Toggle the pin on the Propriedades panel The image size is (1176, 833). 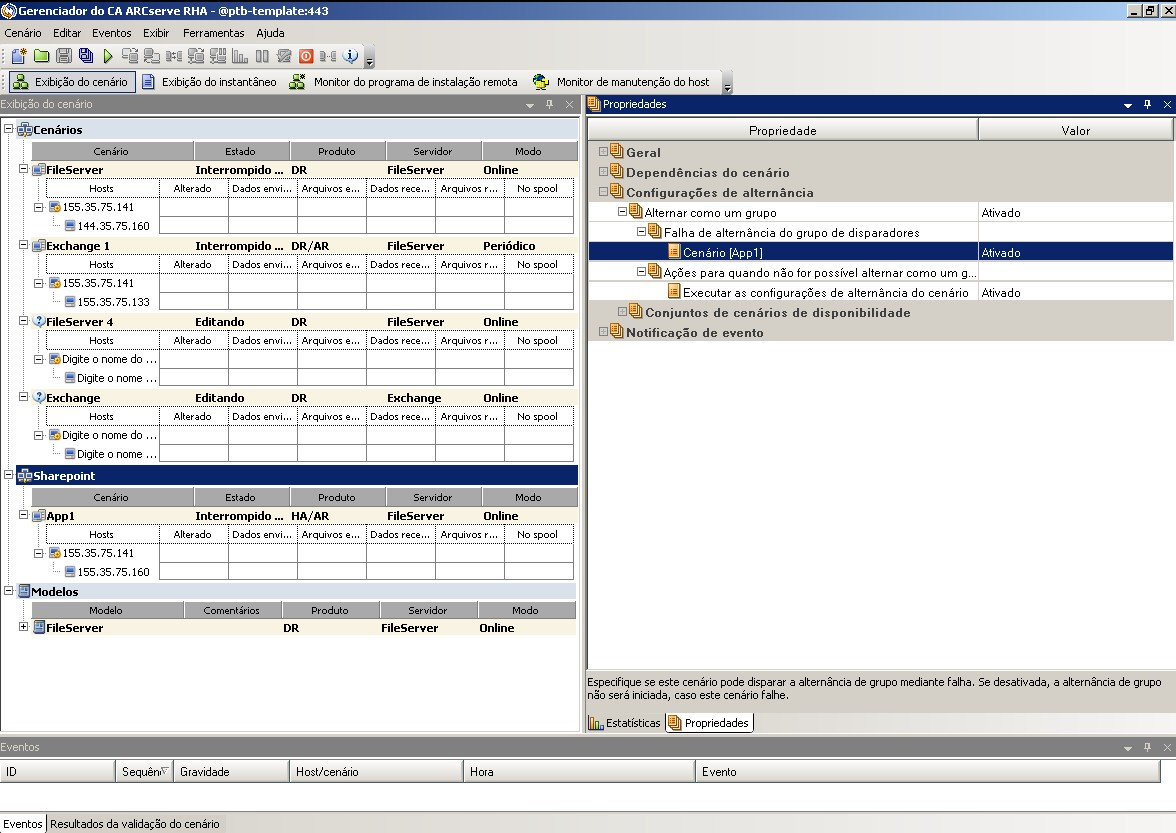point(1148,104)
